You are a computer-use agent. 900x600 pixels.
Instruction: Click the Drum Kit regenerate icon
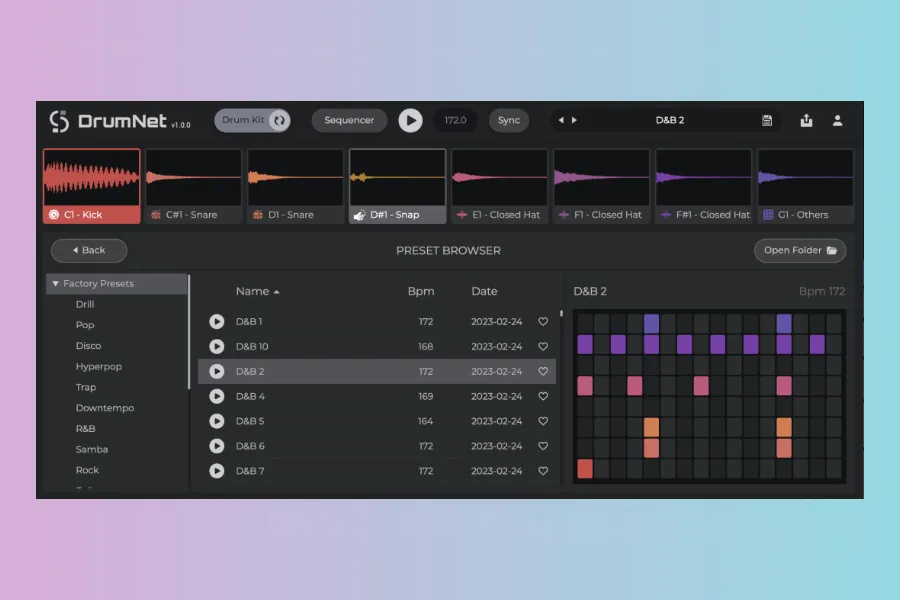pos(279,120)
